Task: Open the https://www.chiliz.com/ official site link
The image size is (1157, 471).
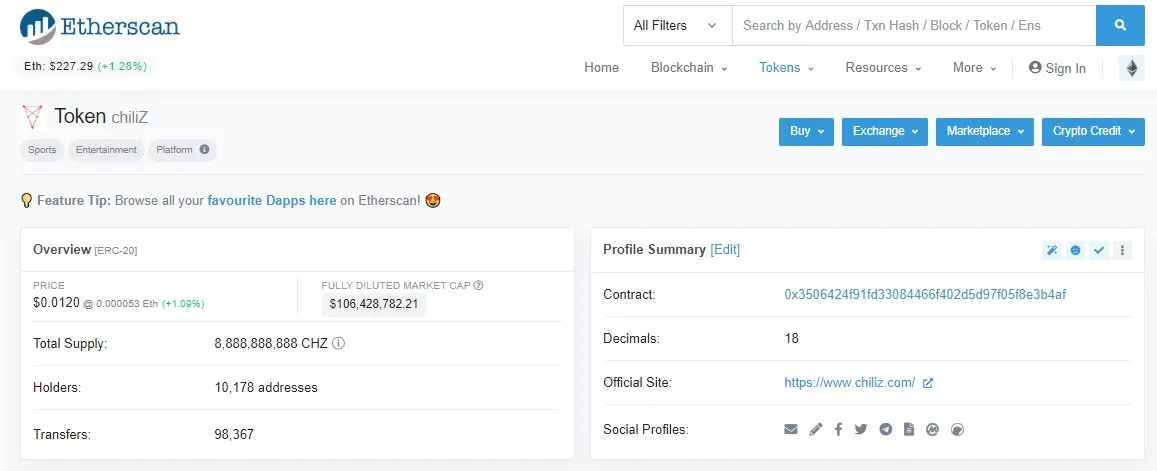Action: click(x=849, y=383)
